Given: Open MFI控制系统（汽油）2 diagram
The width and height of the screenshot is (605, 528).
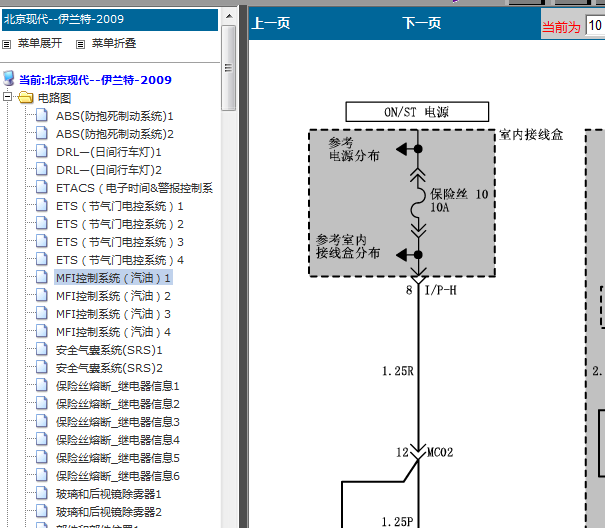Looking at the screenshot, I should click(113, 296).
